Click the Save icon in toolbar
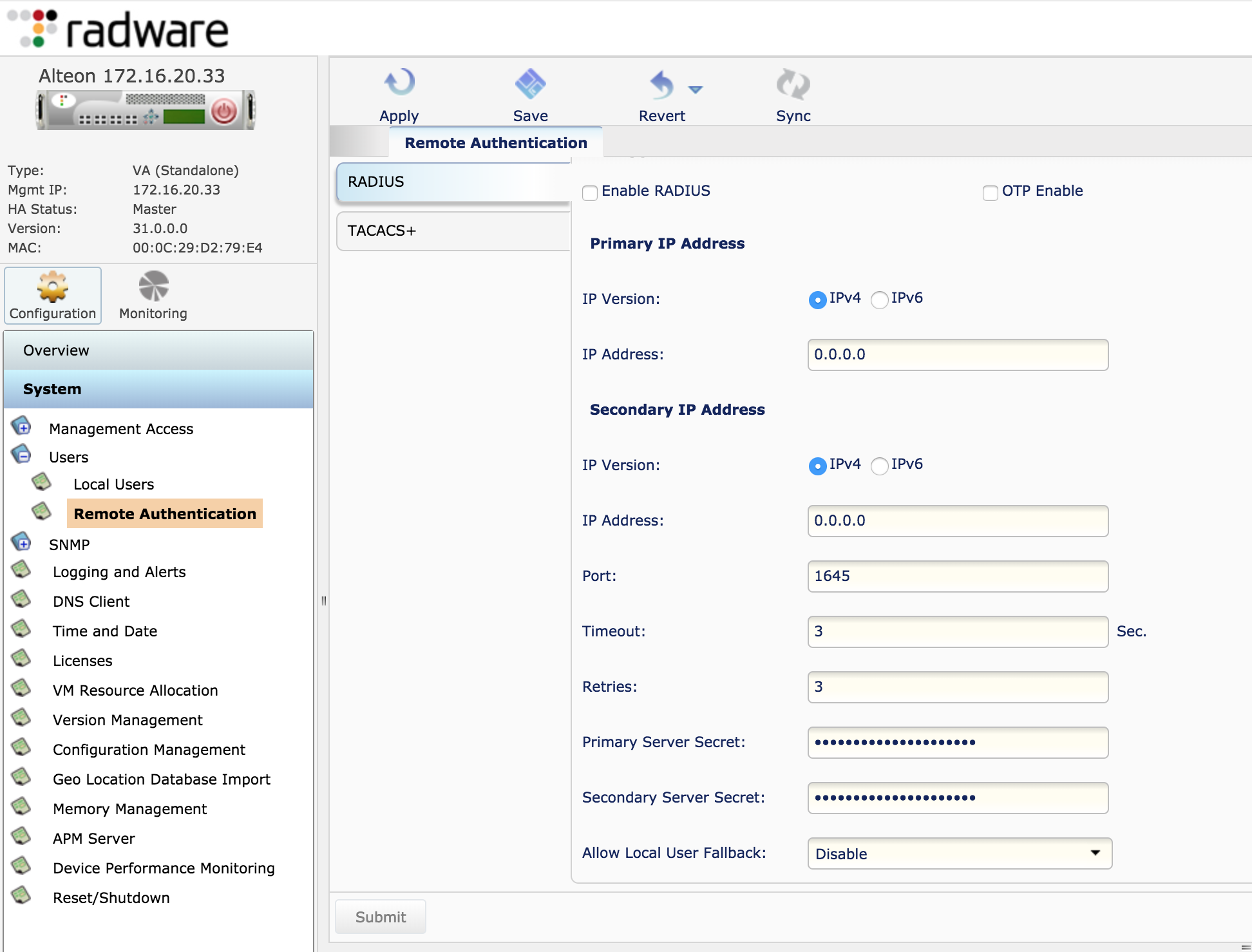 pyautogui.click(x=530, y=84)
